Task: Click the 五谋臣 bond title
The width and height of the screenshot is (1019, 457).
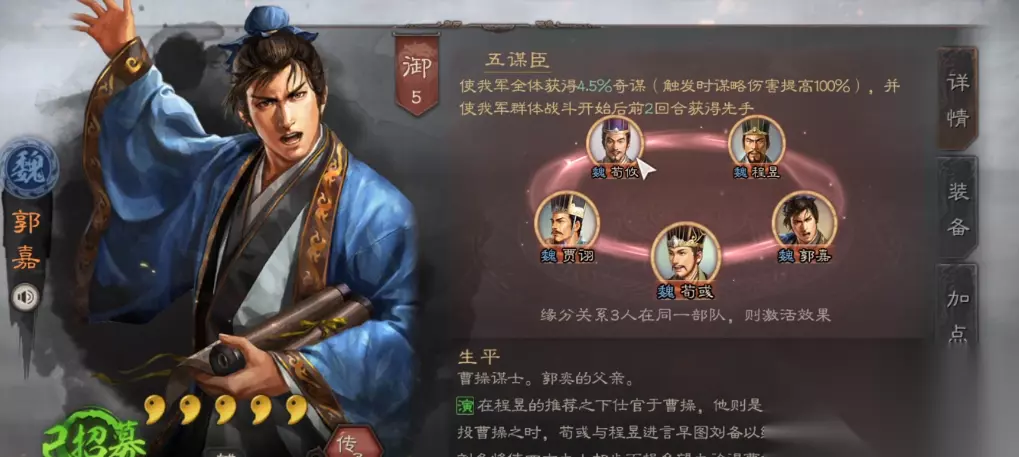Action: pyautogui.click(x=517, y=61)
